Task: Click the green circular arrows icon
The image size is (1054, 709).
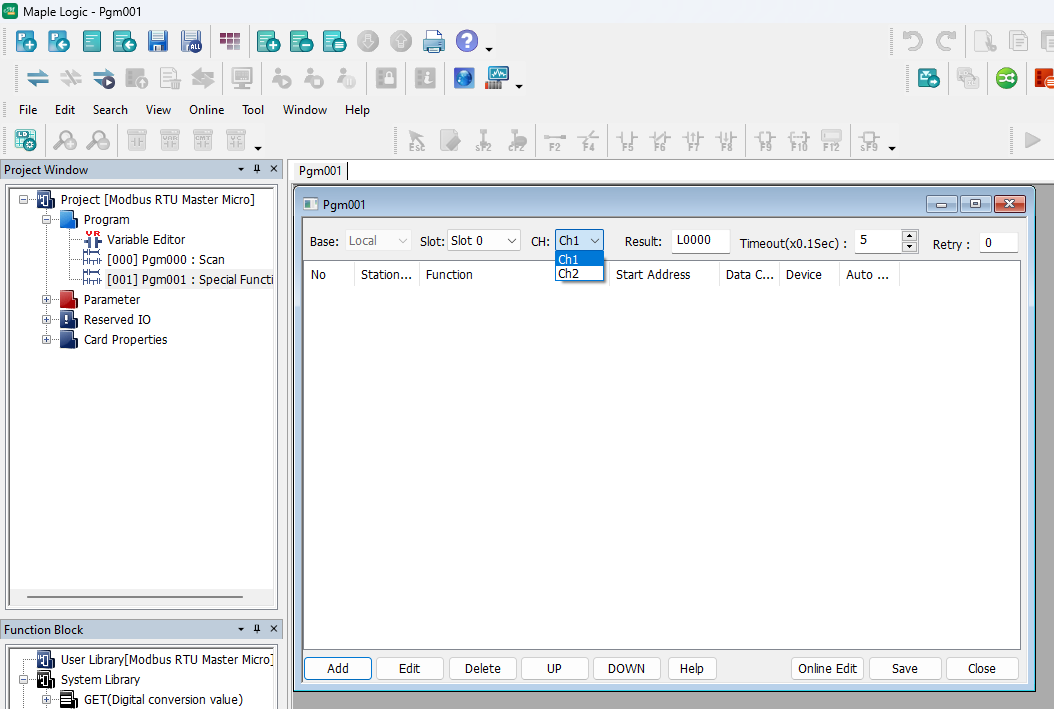Action: click(x=1005, y=77)
